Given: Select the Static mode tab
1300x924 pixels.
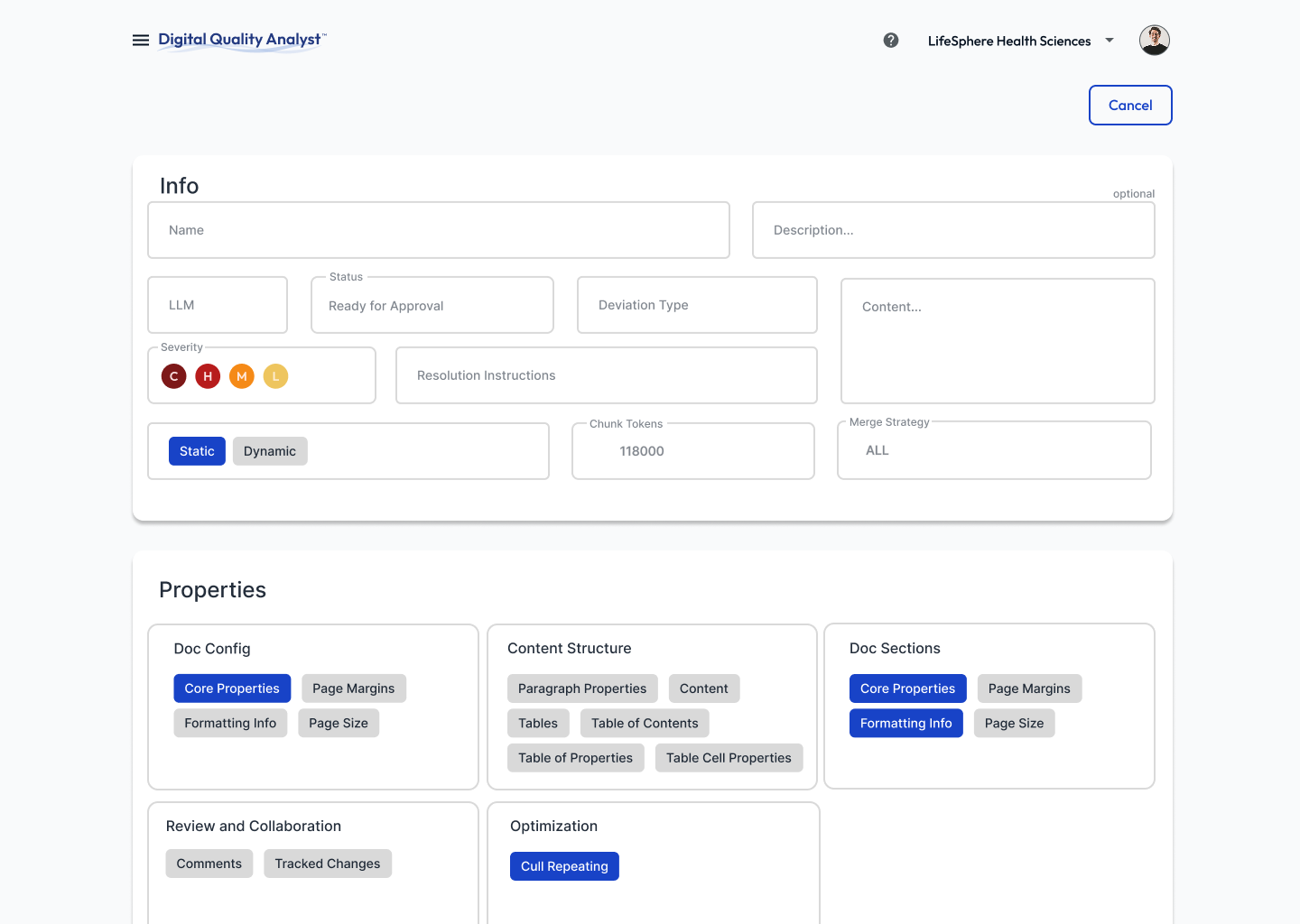Looking at the screenshot, I should (197, 451).
